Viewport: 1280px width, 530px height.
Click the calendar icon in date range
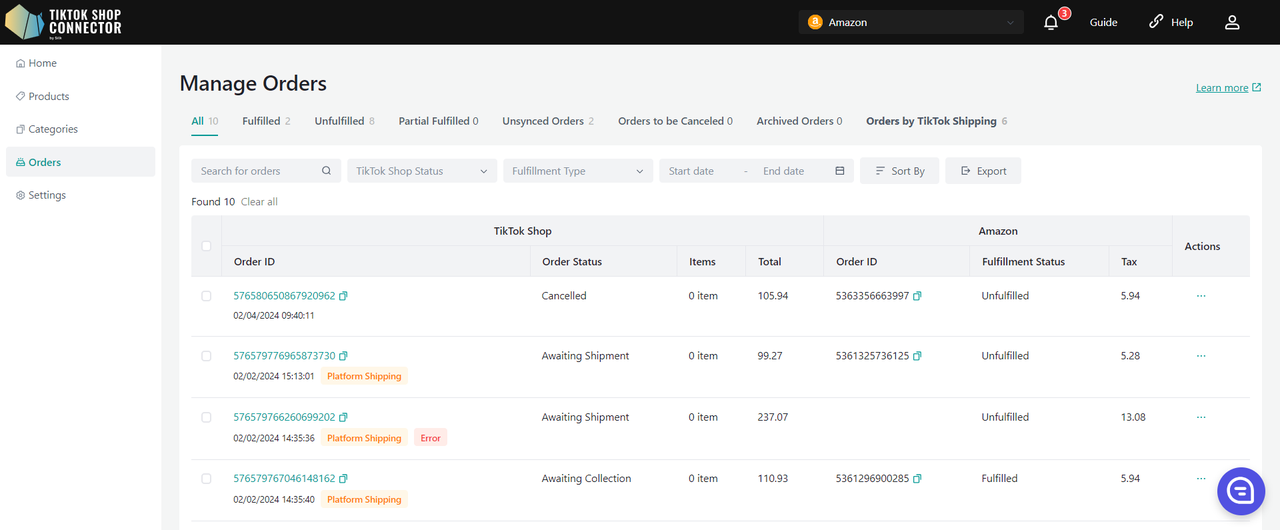[x=840, y=171]
